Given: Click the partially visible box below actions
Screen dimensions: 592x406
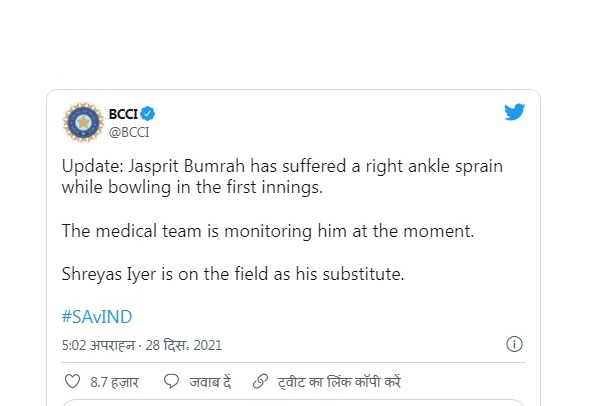Looking at the screenshot, I should coord(294,403).
